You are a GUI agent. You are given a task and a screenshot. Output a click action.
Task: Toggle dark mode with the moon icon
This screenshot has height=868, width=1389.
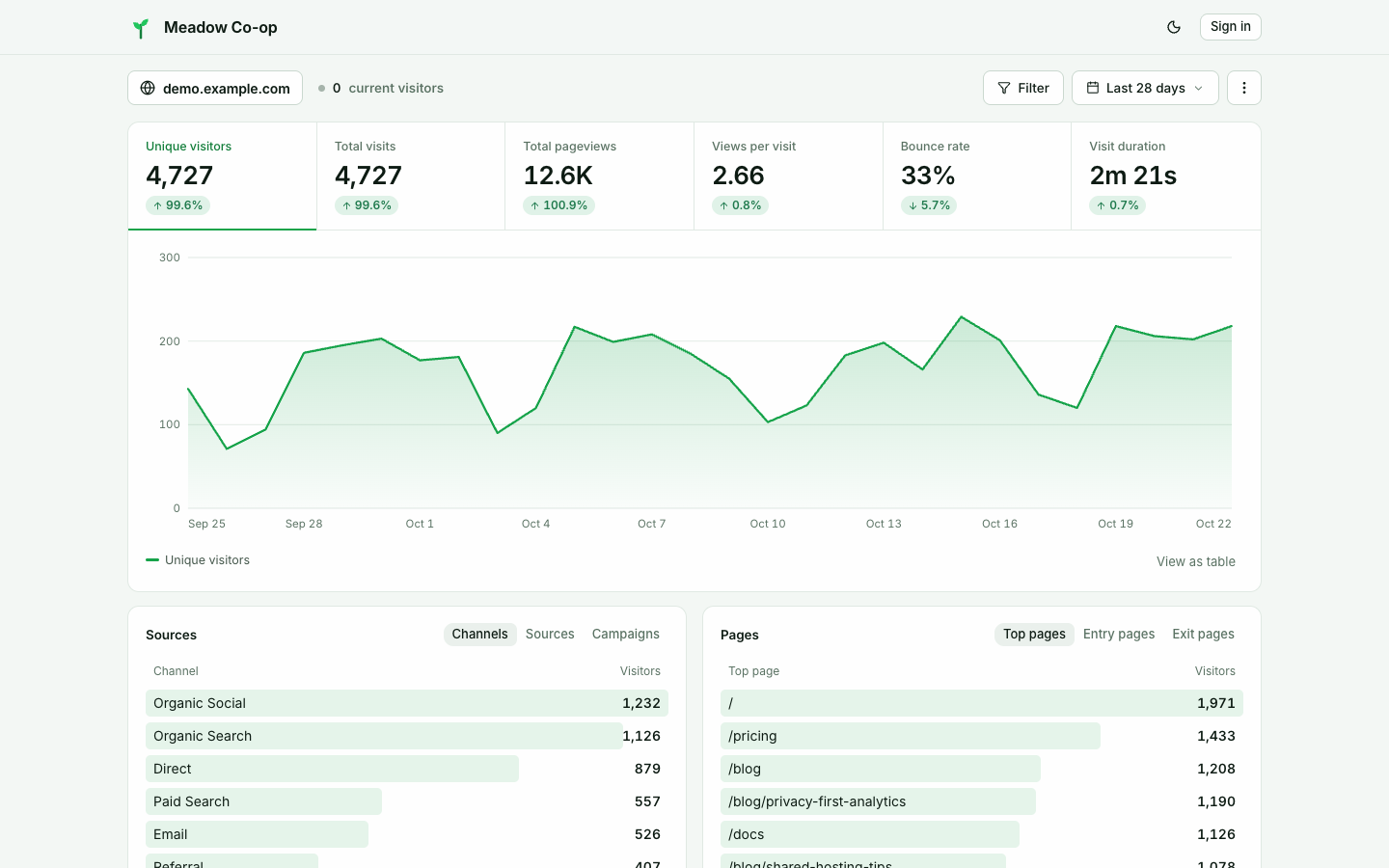1174,27
